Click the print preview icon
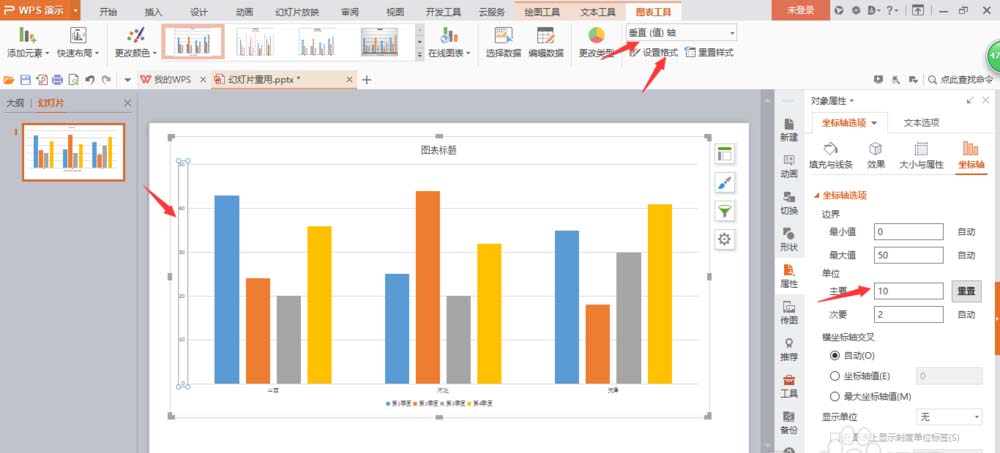 [73, 80]
